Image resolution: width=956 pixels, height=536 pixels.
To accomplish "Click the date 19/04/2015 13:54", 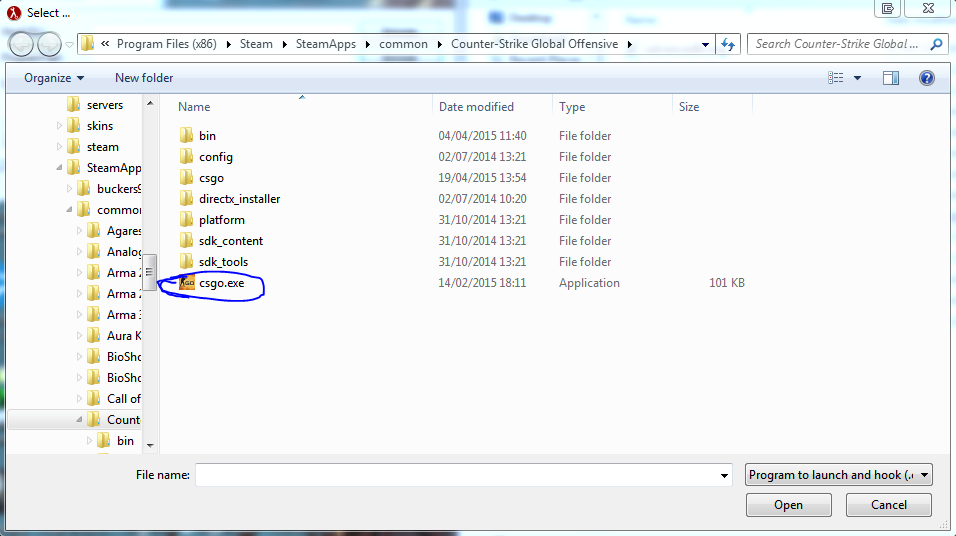I will pyautogui.click(x=482, y=177).
